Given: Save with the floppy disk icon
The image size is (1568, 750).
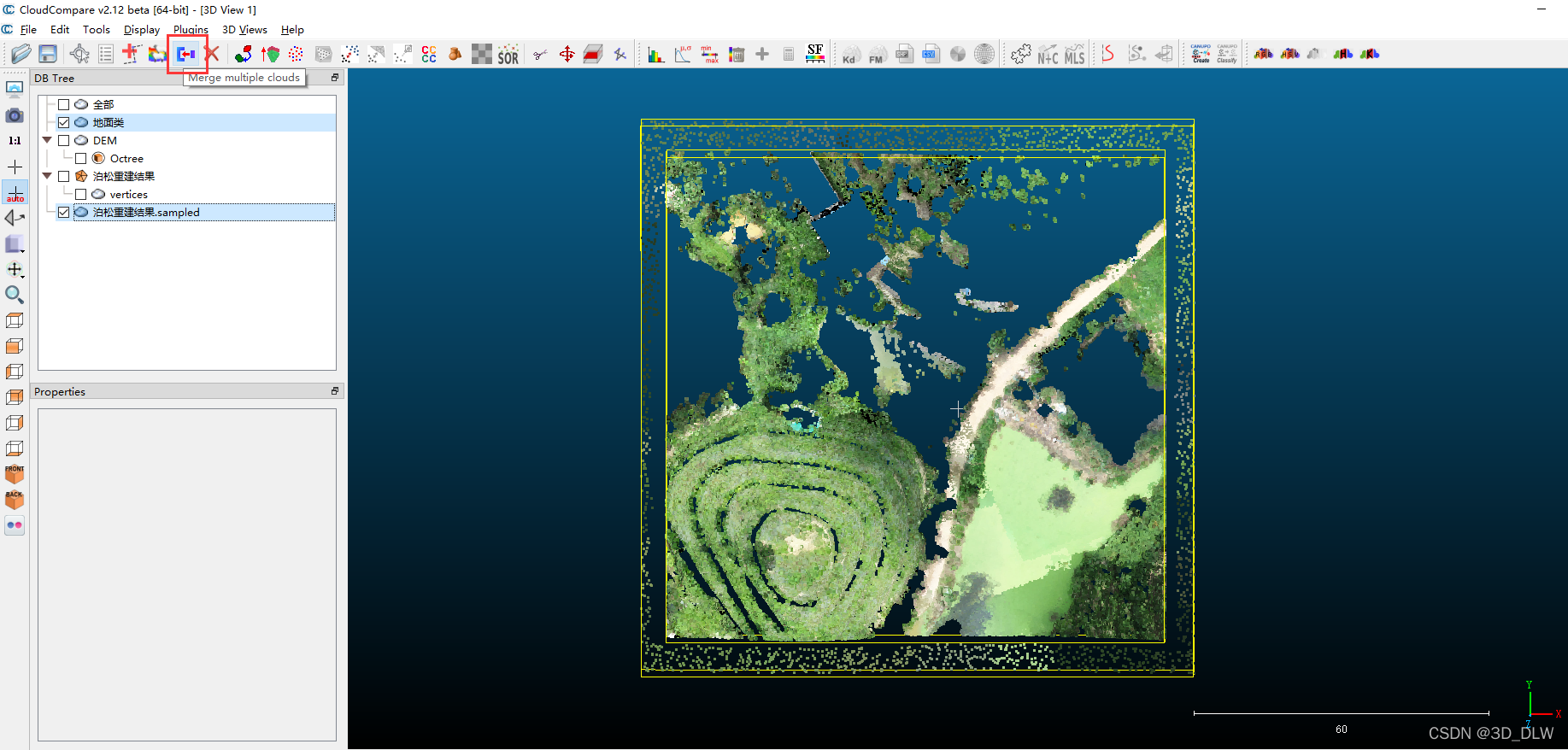Looking at the screenshot, I should click(48, 54).
